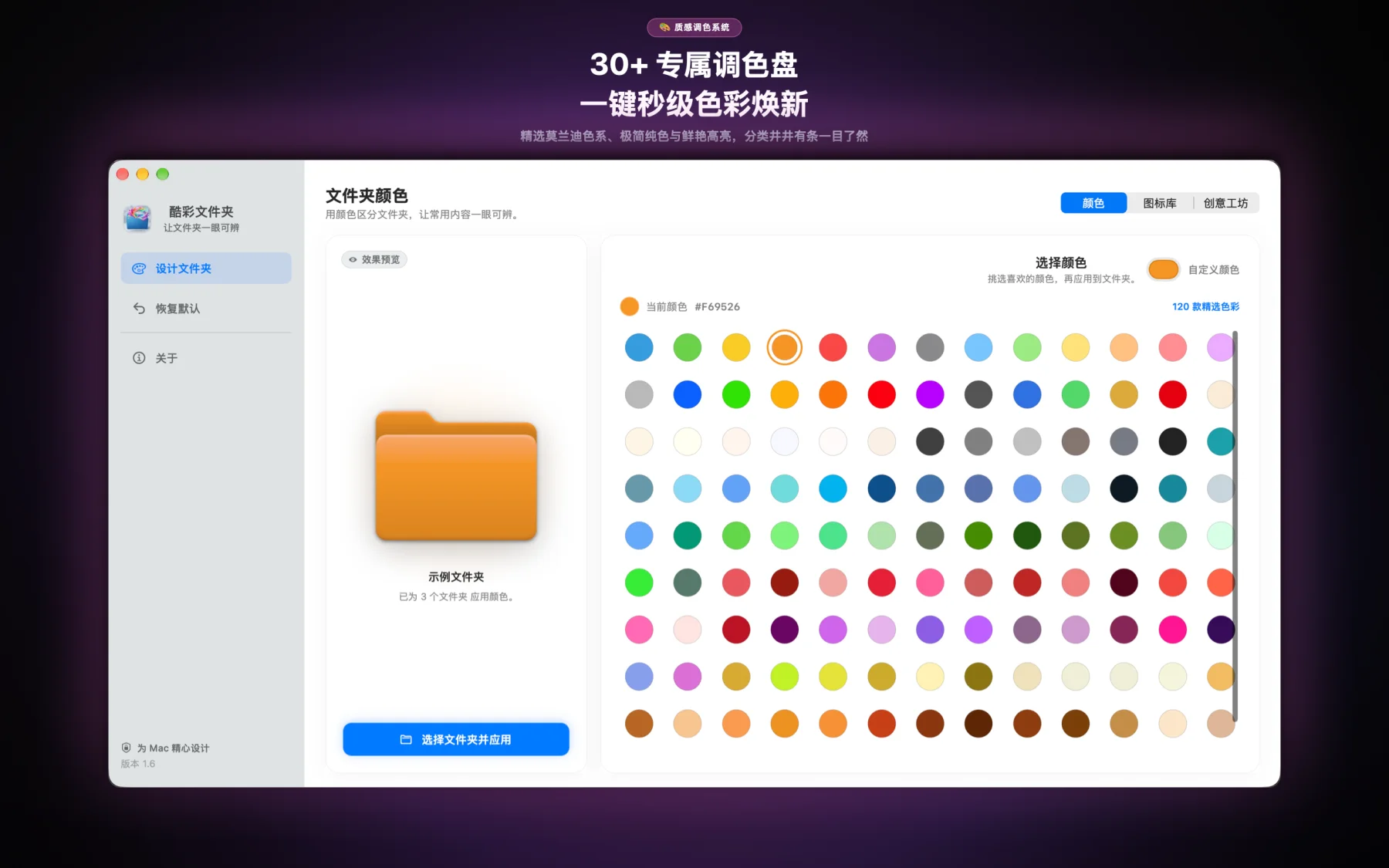Click the 当前颜色 orange indicator dot
The height and width of the screenshot is (868, 1389).
pyautogui.click(x=630, y=307)
